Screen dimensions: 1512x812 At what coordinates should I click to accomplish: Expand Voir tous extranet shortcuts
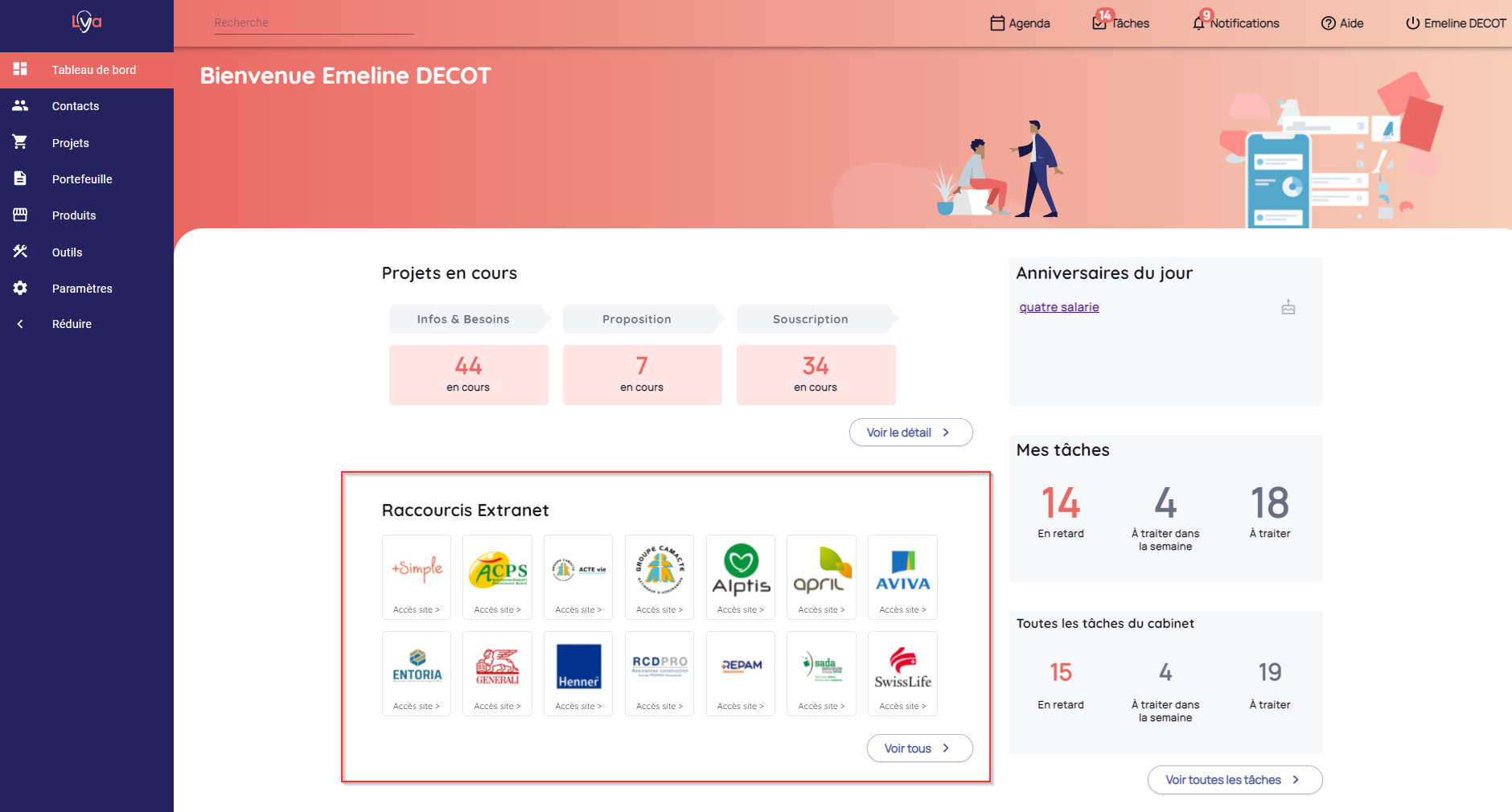tap(919, 748)
